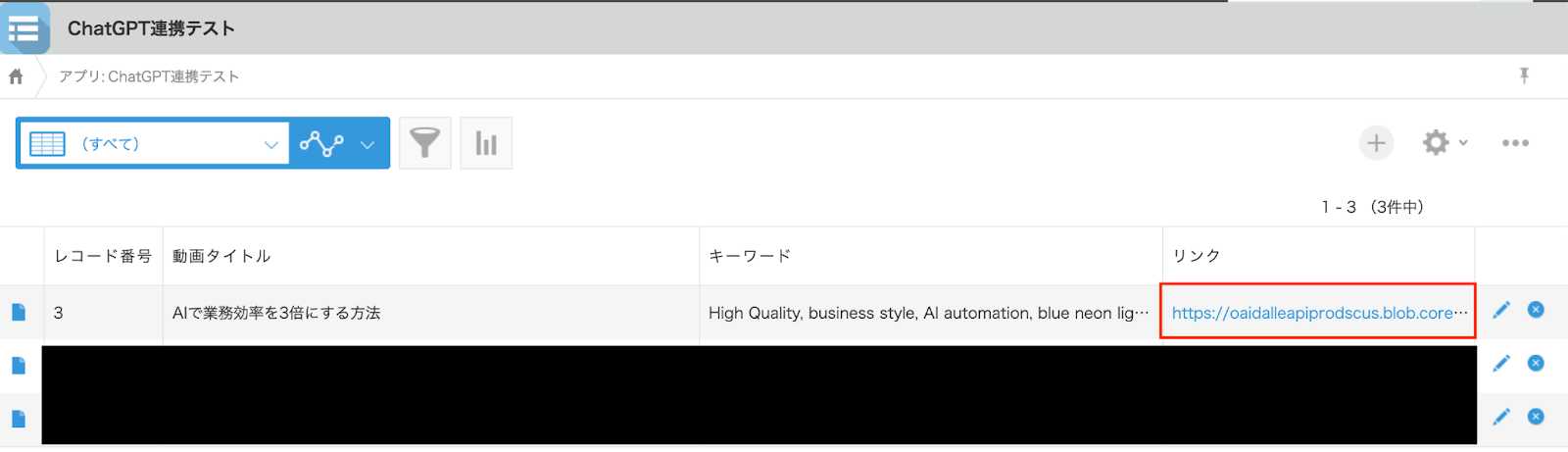Open the last row's record detail icon
Image resolution: width=1568 pixels, height=452 pixels.
[x=19, y=419]
